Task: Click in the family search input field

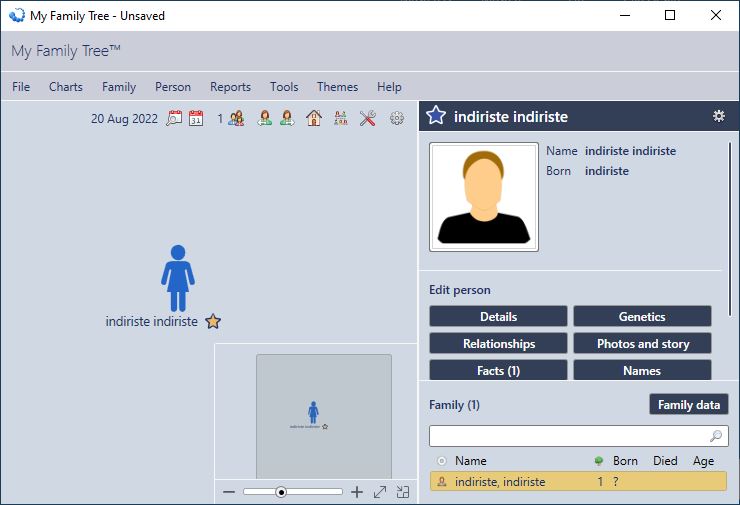Action: pyautogui.click(x=579, y=436)
